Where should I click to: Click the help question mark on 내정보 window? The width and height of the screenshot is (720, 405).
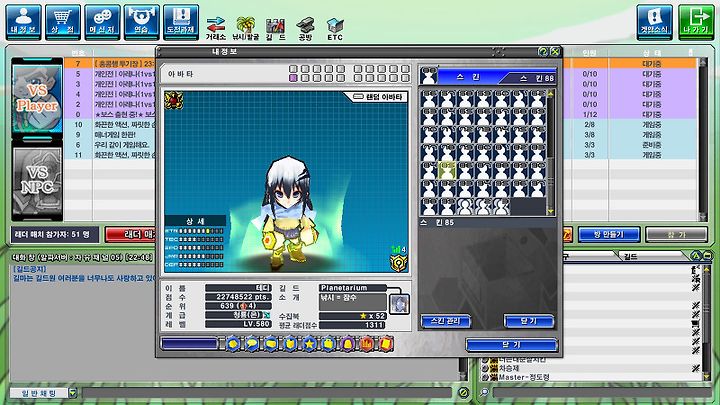click(x=543, y=51)
